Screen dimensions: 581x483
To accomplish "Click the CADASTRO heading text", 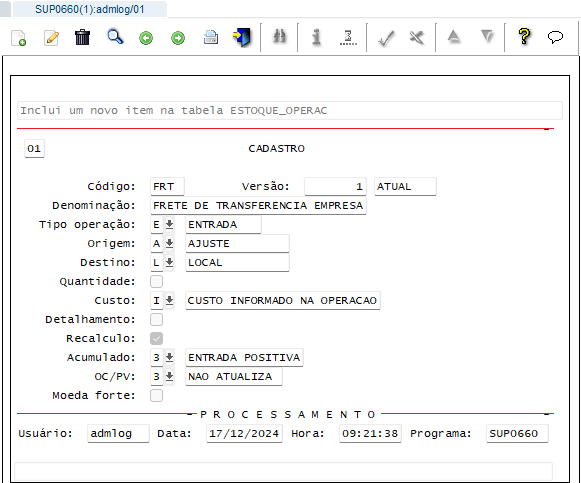I will point(276,149).
